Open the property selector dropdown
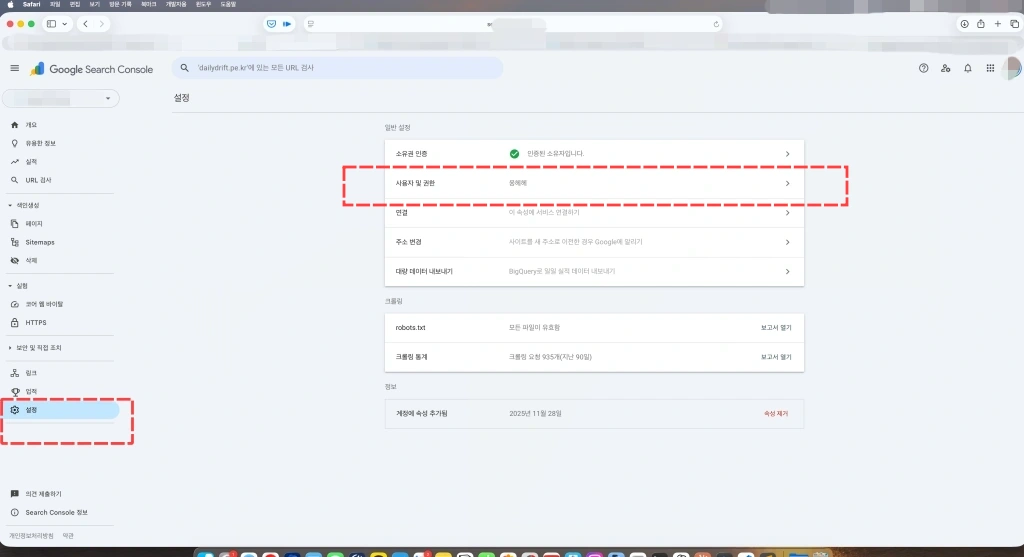Screen dimensions: 1024x557 click(x=61, y=99)
